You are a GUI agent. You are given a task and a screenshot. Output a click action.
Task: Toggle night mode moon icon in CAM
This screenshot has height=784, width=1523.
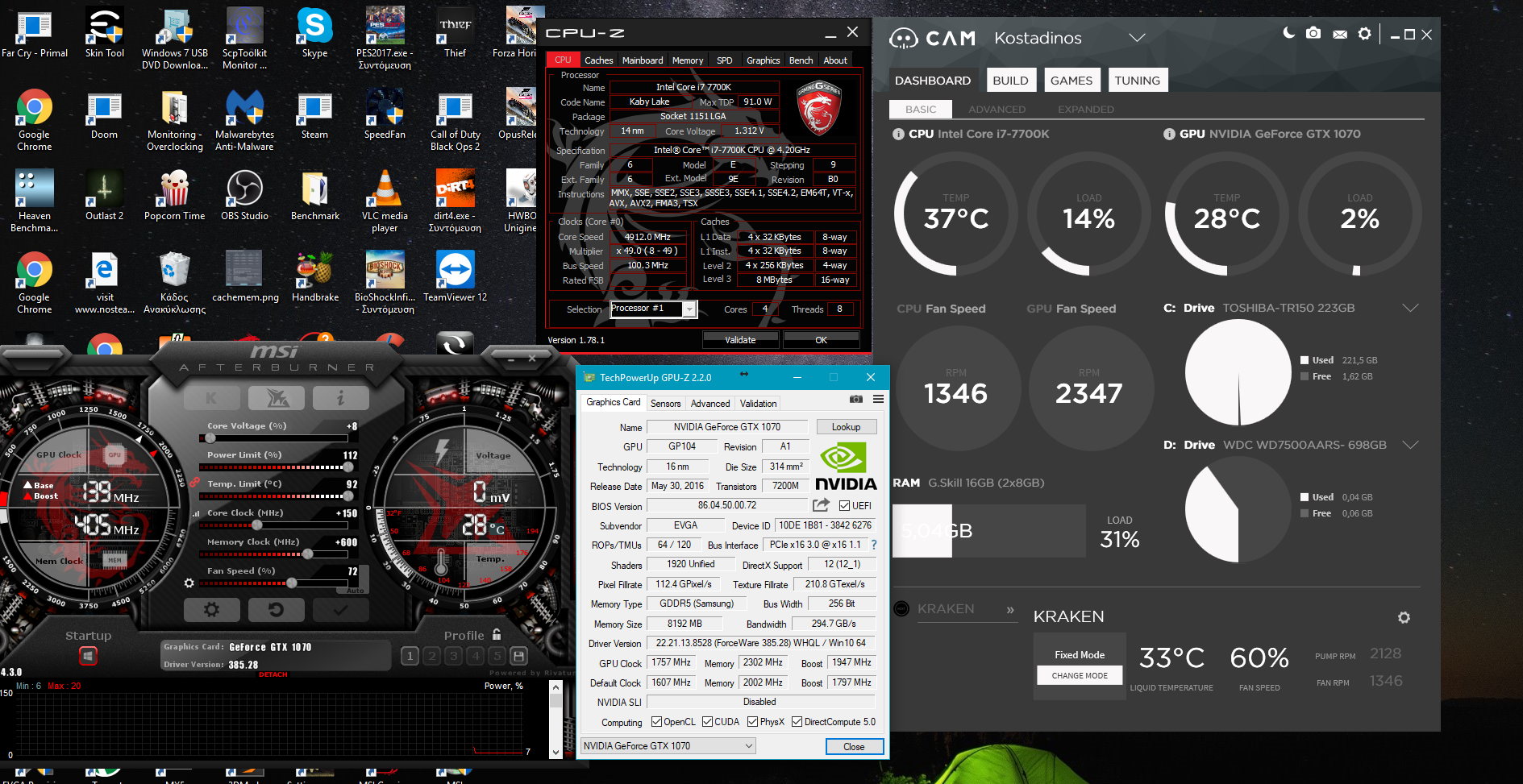[x=1288, y=33]
